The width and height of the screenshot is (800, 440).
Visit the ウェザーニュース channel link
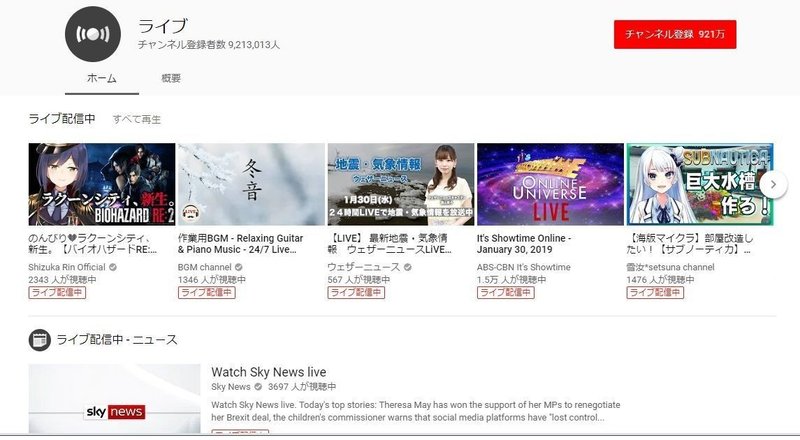point(364,267)
